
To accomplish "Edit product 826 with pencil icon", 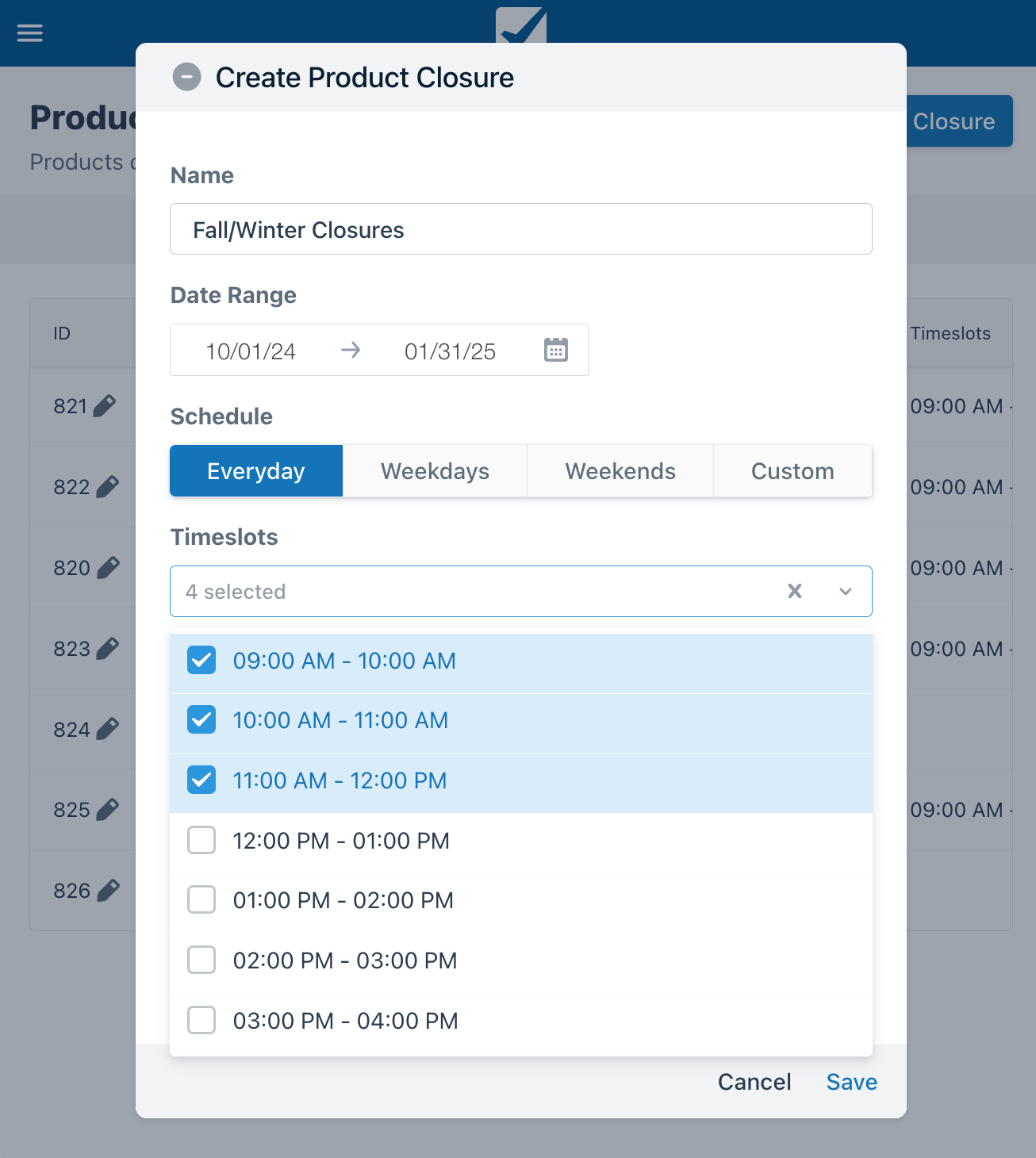I will [x=108, y=891].
